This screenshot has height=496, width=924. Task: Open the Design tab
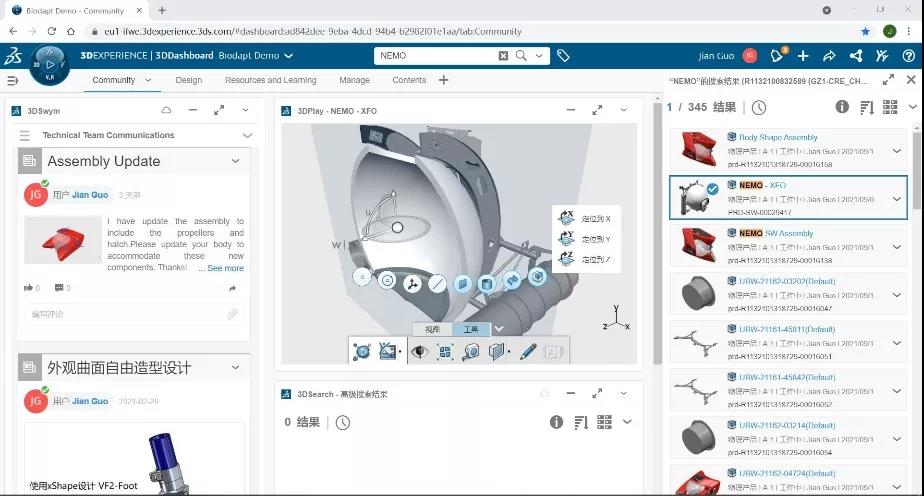(189, 80)
